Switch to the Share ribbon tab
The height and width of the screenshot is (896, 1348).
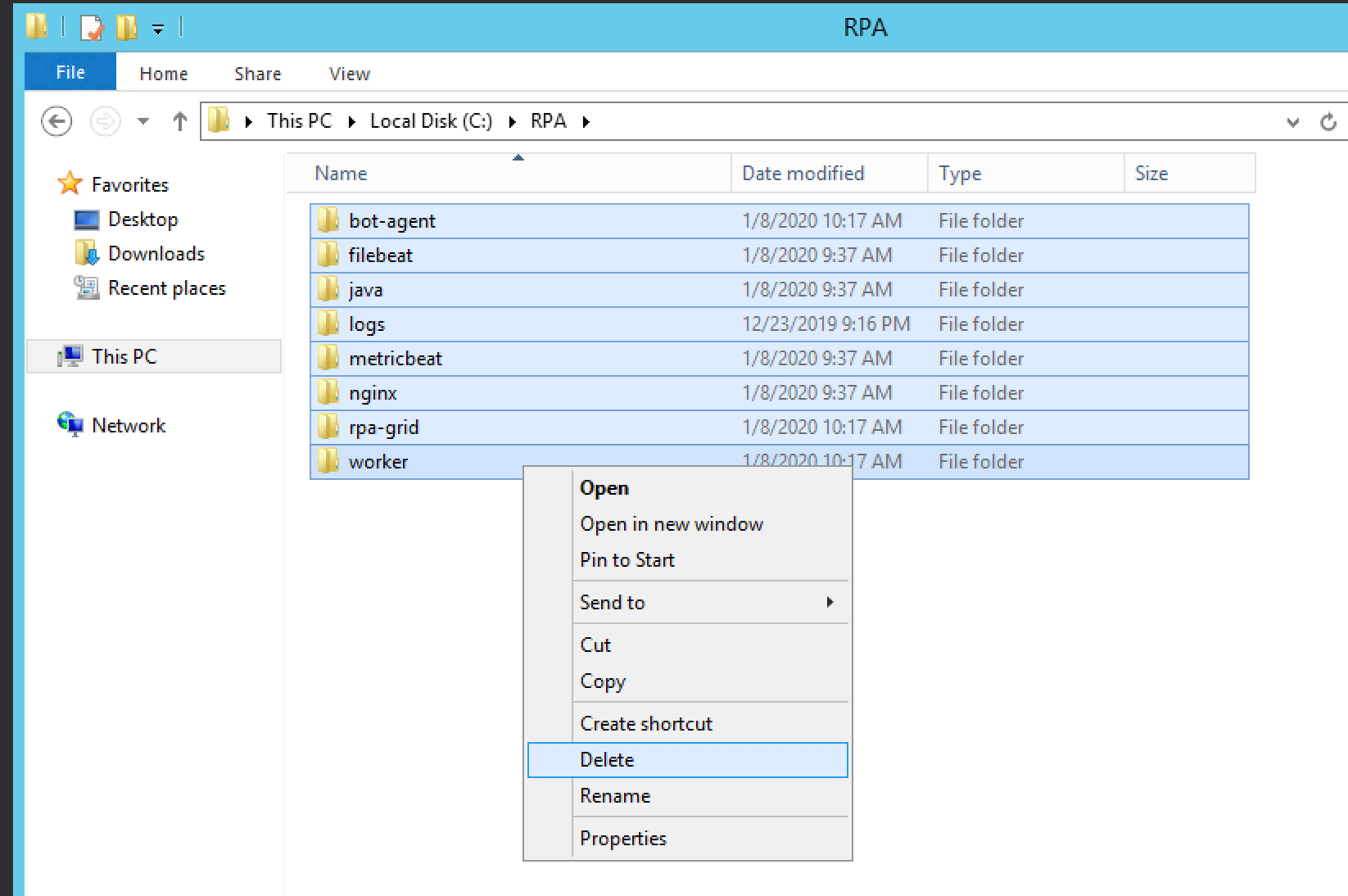258,74
